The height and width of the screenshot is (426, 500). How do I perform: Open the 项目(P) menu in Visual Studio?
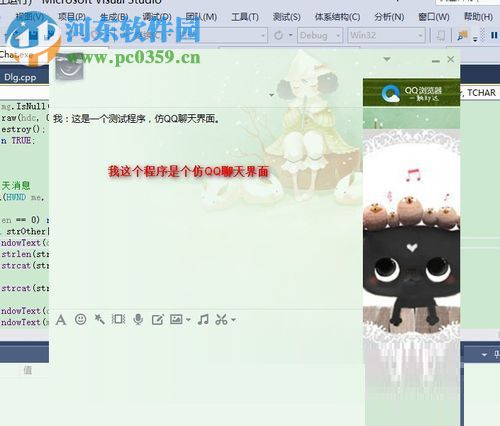tap(71, 17)
